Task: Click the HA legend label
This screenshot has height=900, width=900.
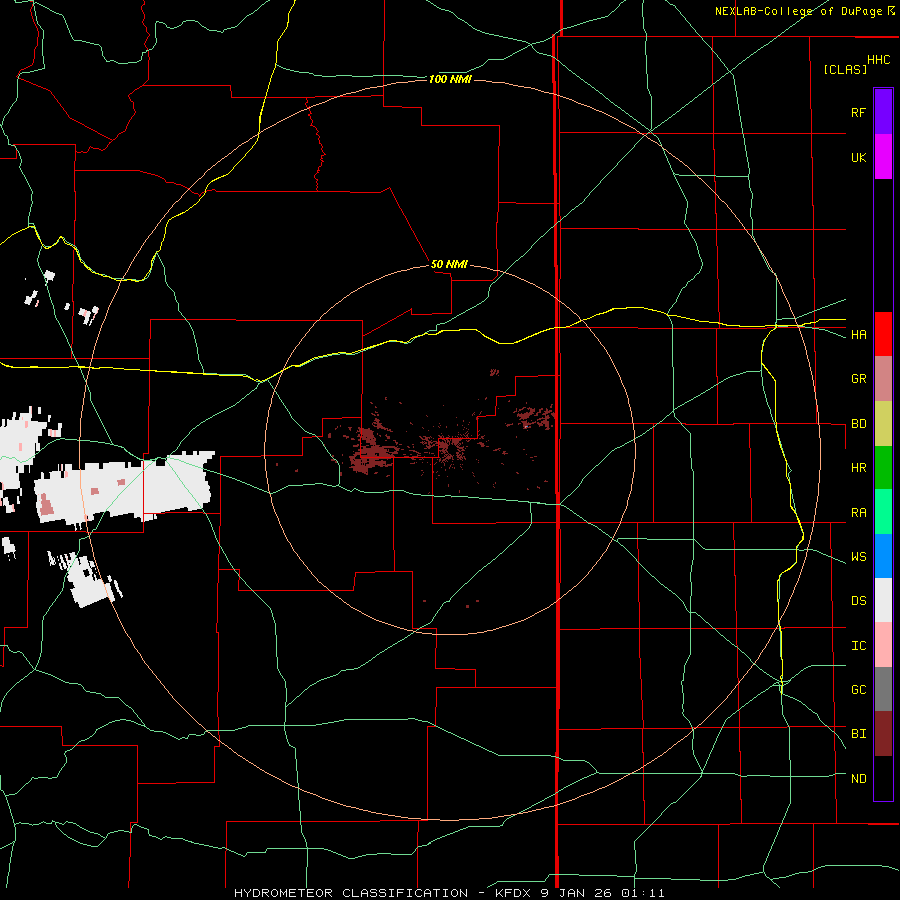Action: click(858, 335)
